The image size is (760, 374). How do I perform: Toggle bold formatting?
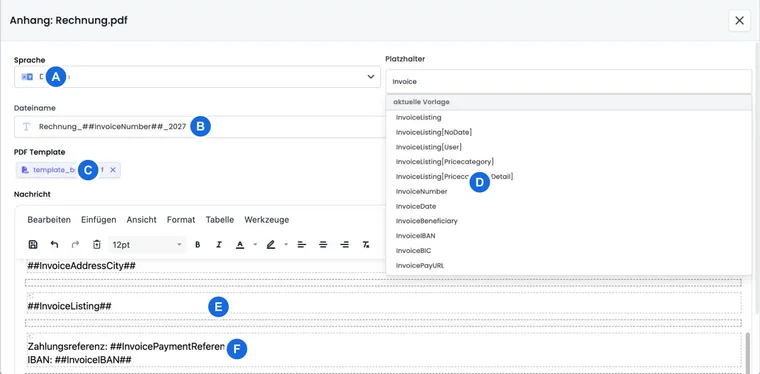[197, 245]
